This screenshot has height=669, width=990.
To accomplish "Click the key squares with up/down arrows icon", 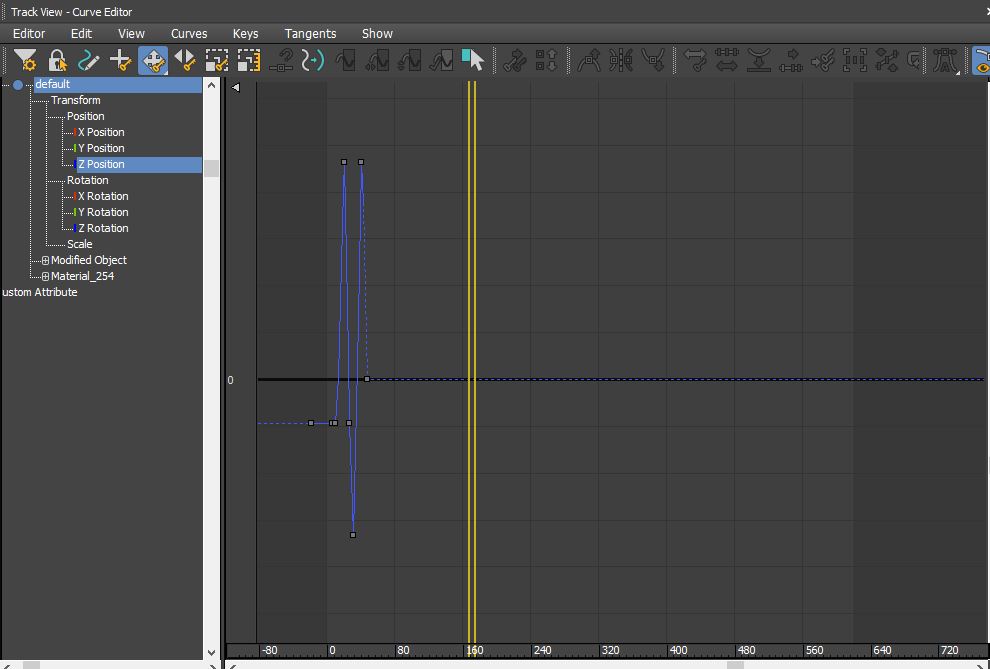I will [x=546, y=61].
